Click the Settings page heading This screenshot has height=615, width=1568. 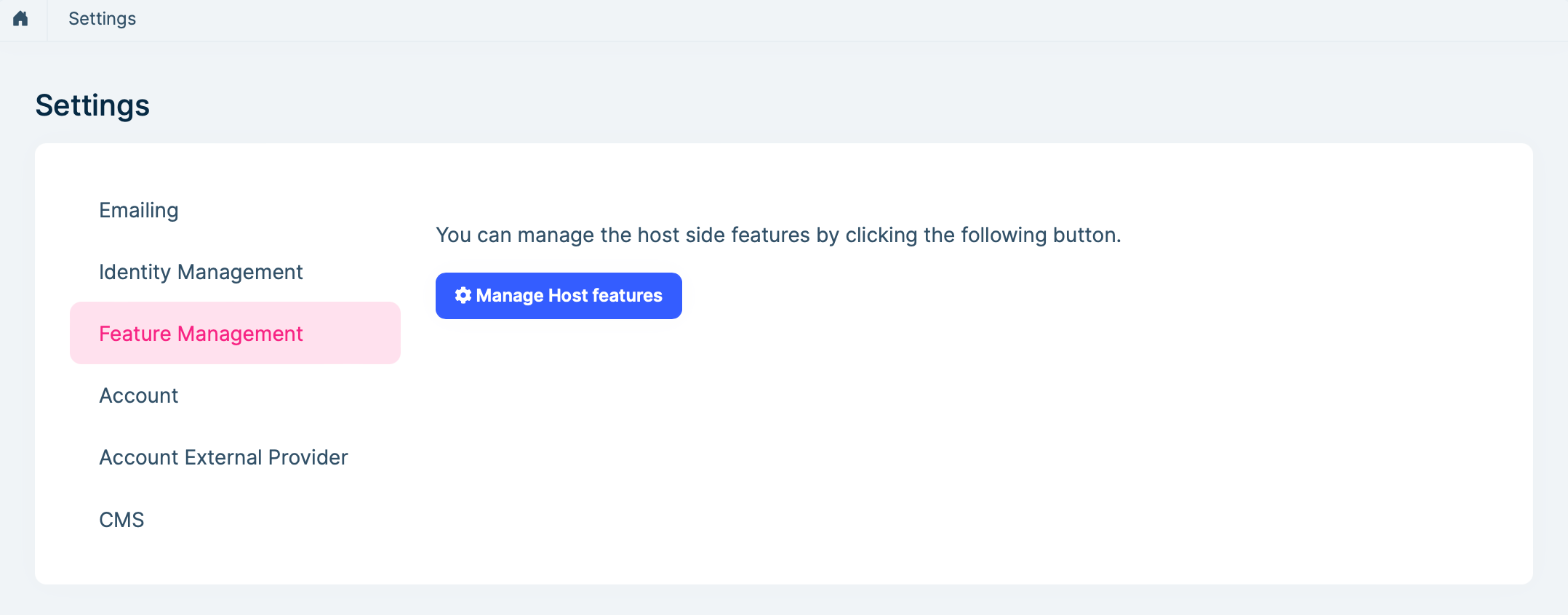(x=92, y=105)
